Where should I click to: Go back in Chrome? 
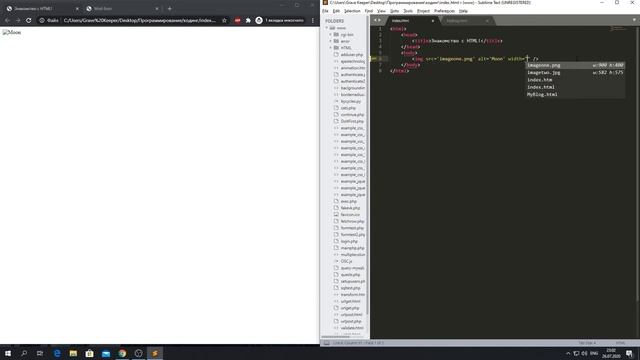(x=7, y=20)
